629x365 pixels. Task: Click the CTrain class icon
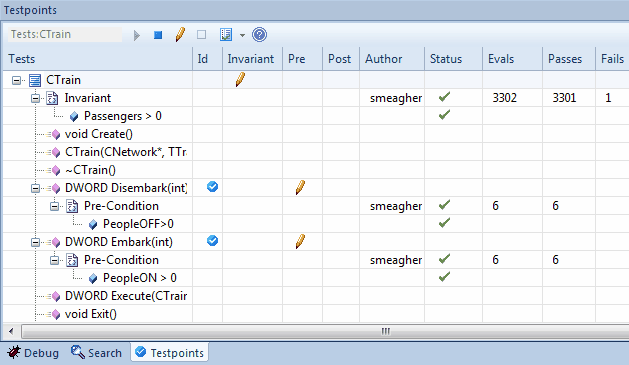[x=35, y=80]
